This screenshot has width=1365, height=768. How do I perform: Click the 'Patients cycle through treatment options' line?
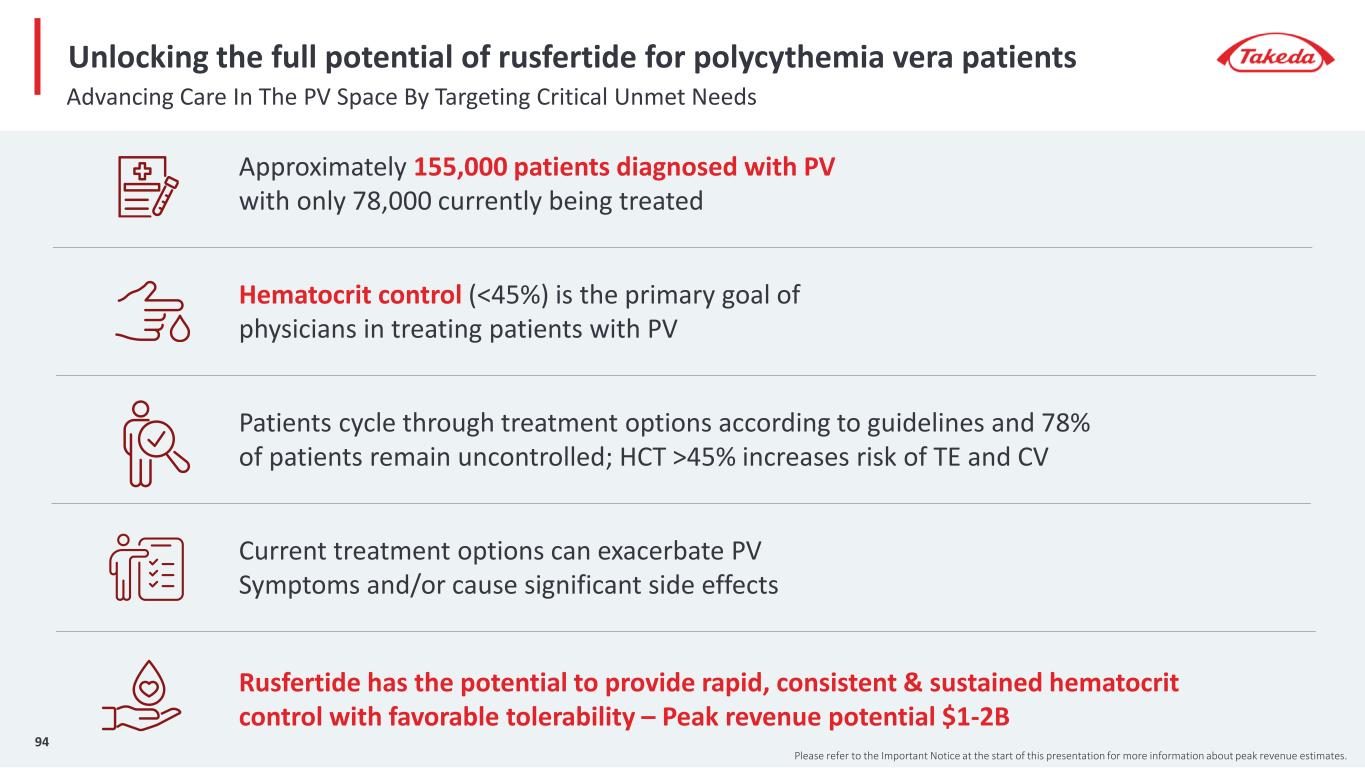pos(664,423)
